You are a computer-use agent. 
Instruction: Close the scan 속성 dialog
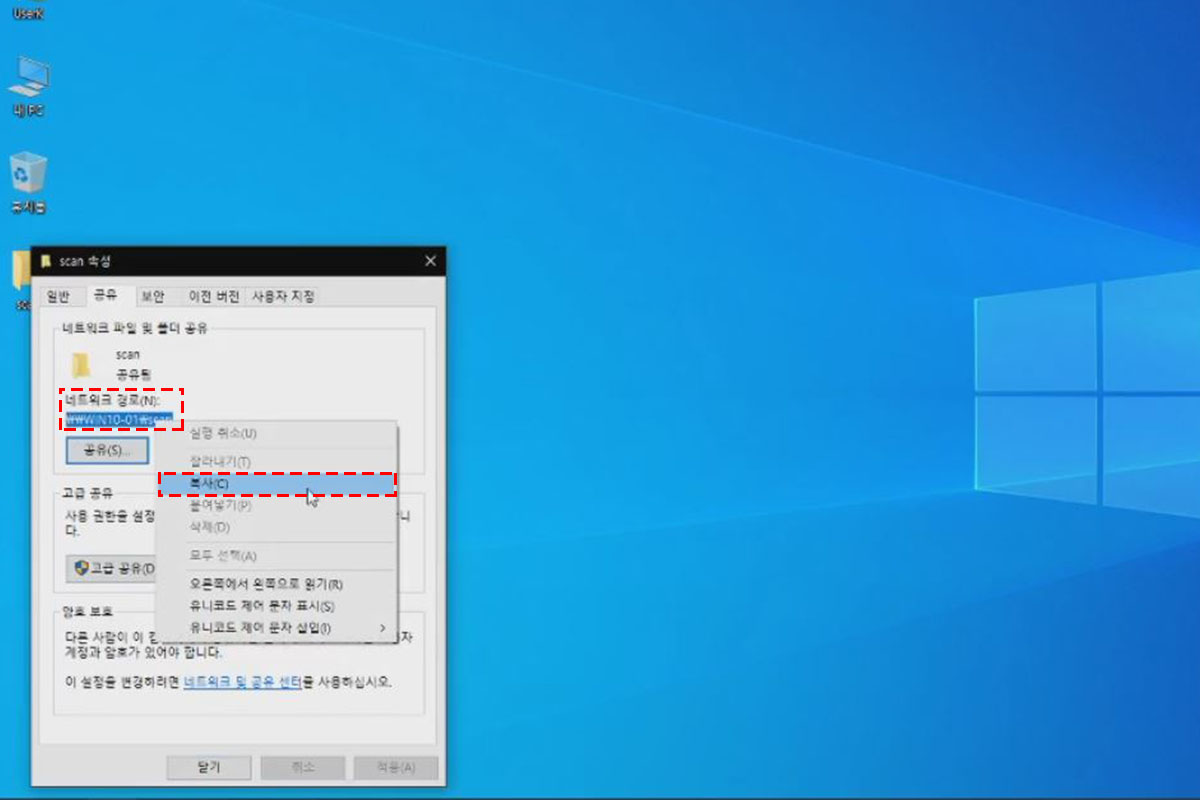[x=430, y=261]
